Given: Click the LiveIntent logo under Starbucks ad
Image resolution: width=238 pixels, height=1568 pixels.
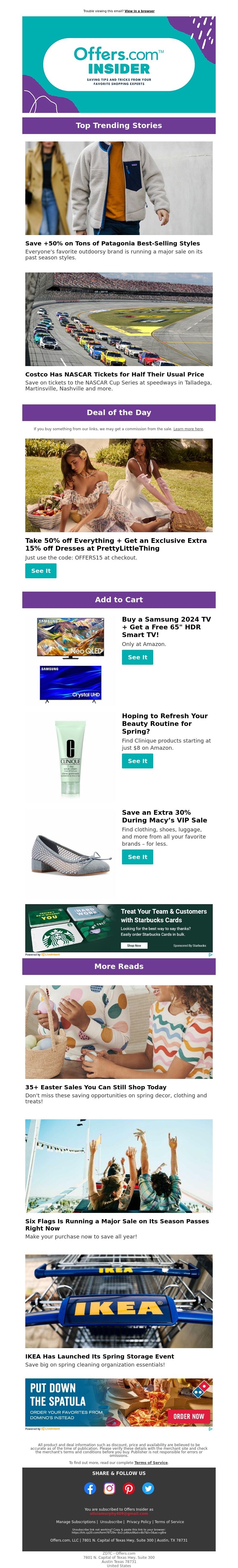Looking at the screenshot, I should click(51, 954).
